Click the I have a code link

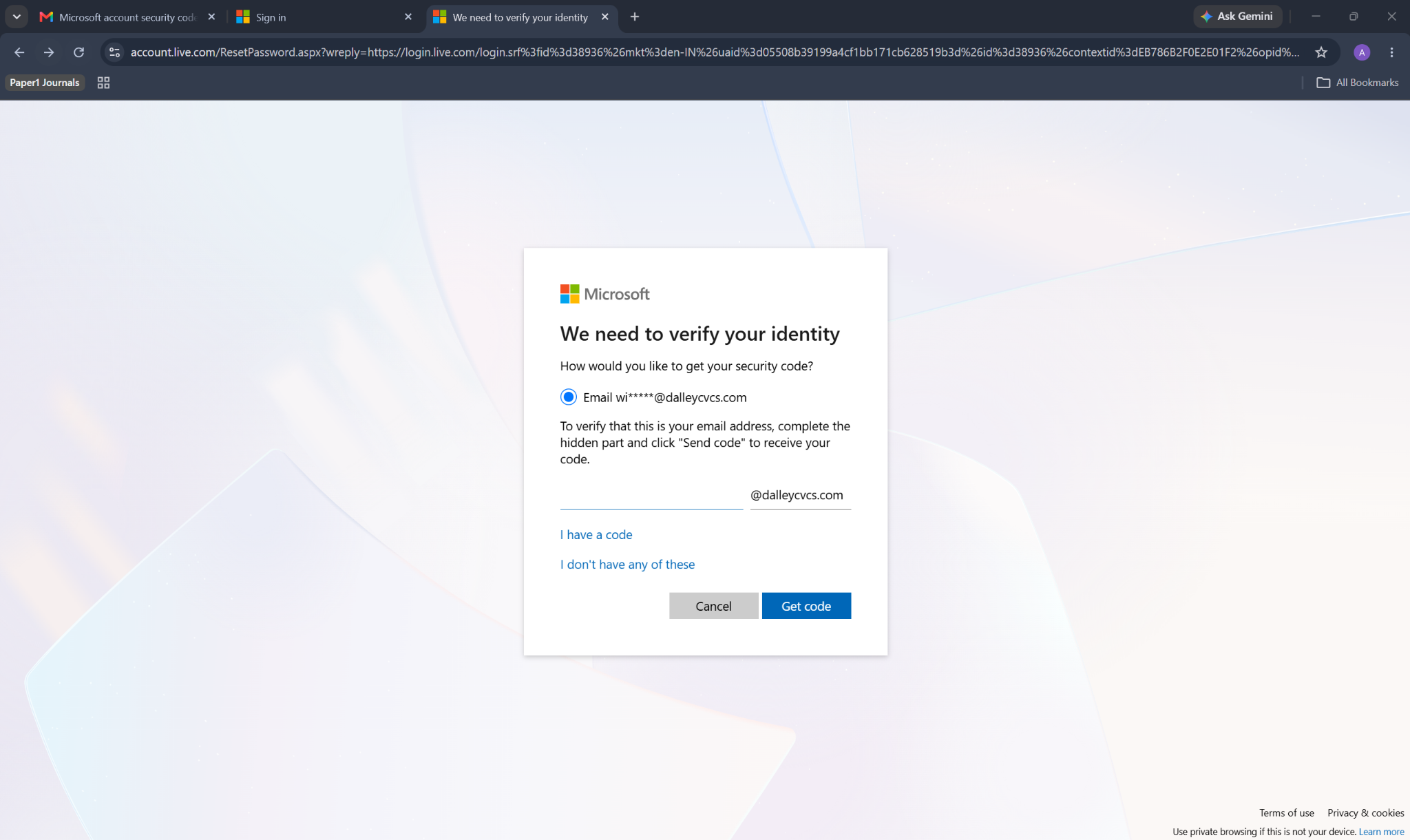coord(596,535)
